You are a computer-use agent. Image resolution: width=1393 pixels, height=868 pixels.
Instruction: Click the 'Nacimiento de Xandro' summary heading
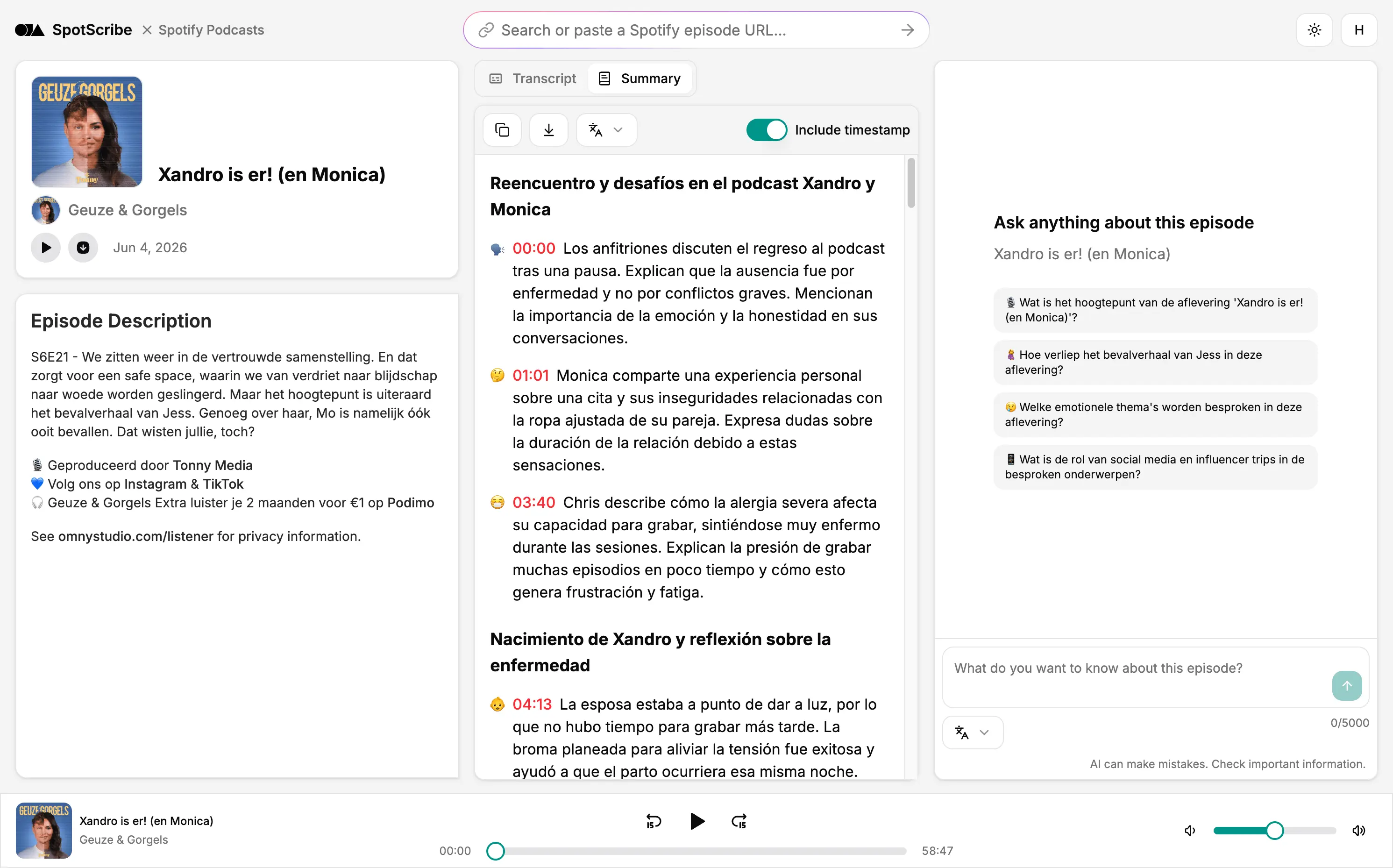point(660,652)
